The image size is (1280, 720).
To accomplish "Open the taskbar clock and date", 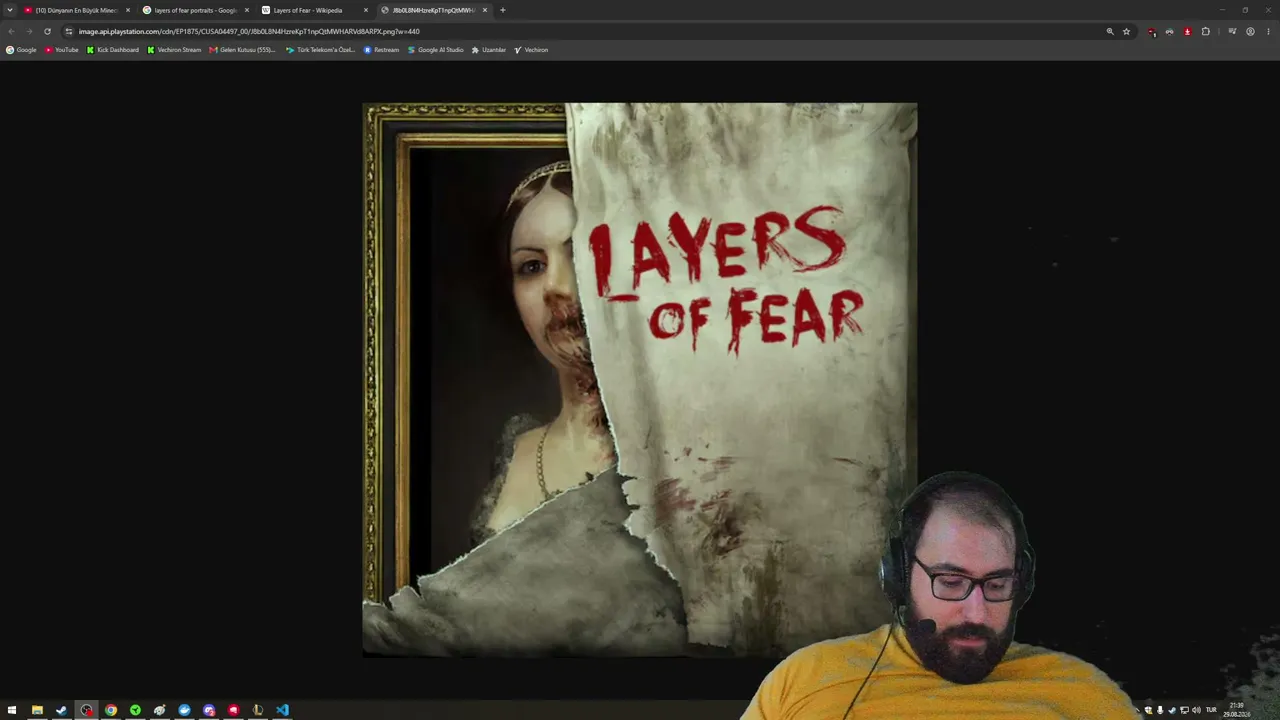I will pyautogui.click(x=1237, y=710).
